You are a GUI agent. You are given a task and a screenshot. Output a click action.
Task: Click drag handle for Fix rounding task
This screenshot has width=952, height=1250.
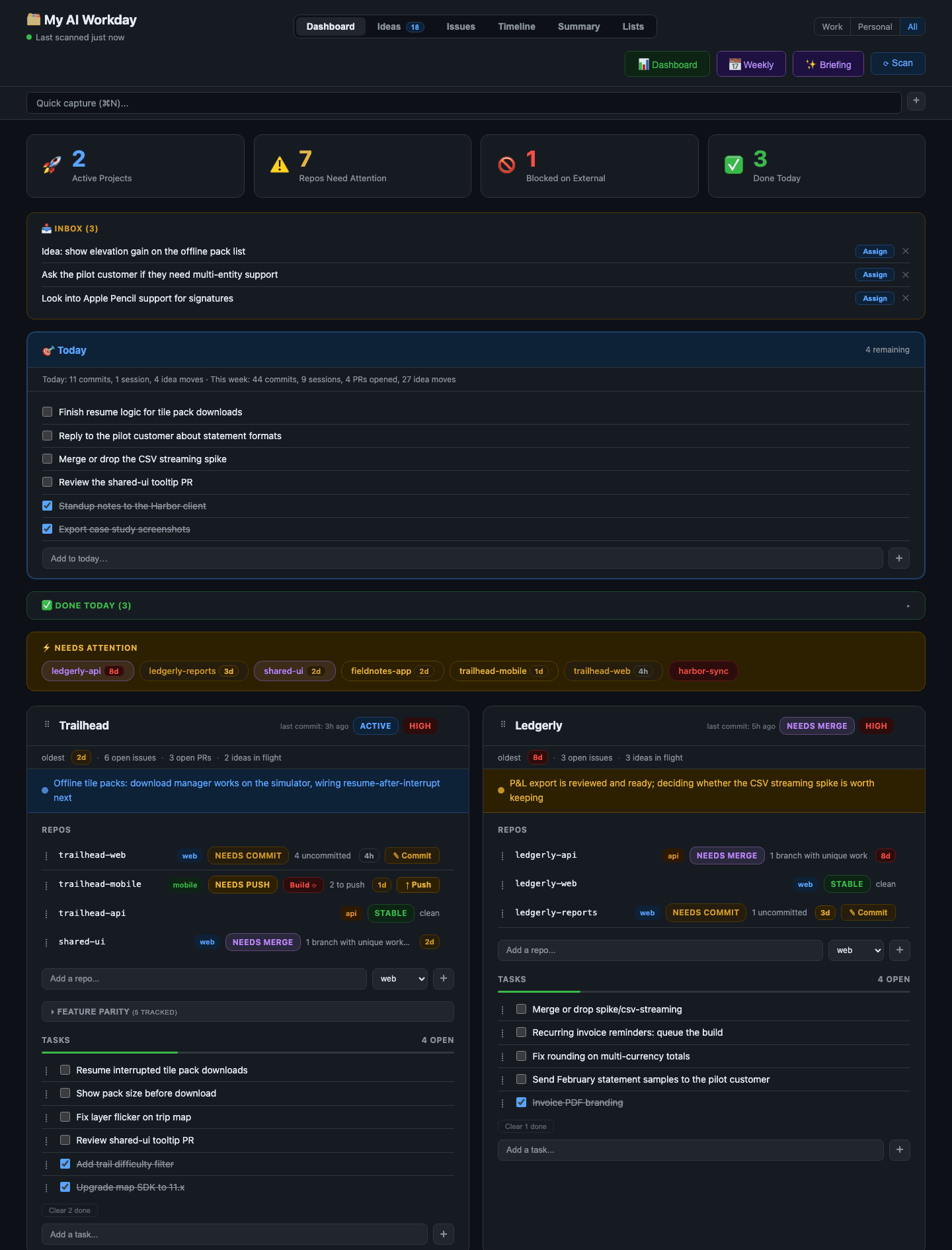502,1057
